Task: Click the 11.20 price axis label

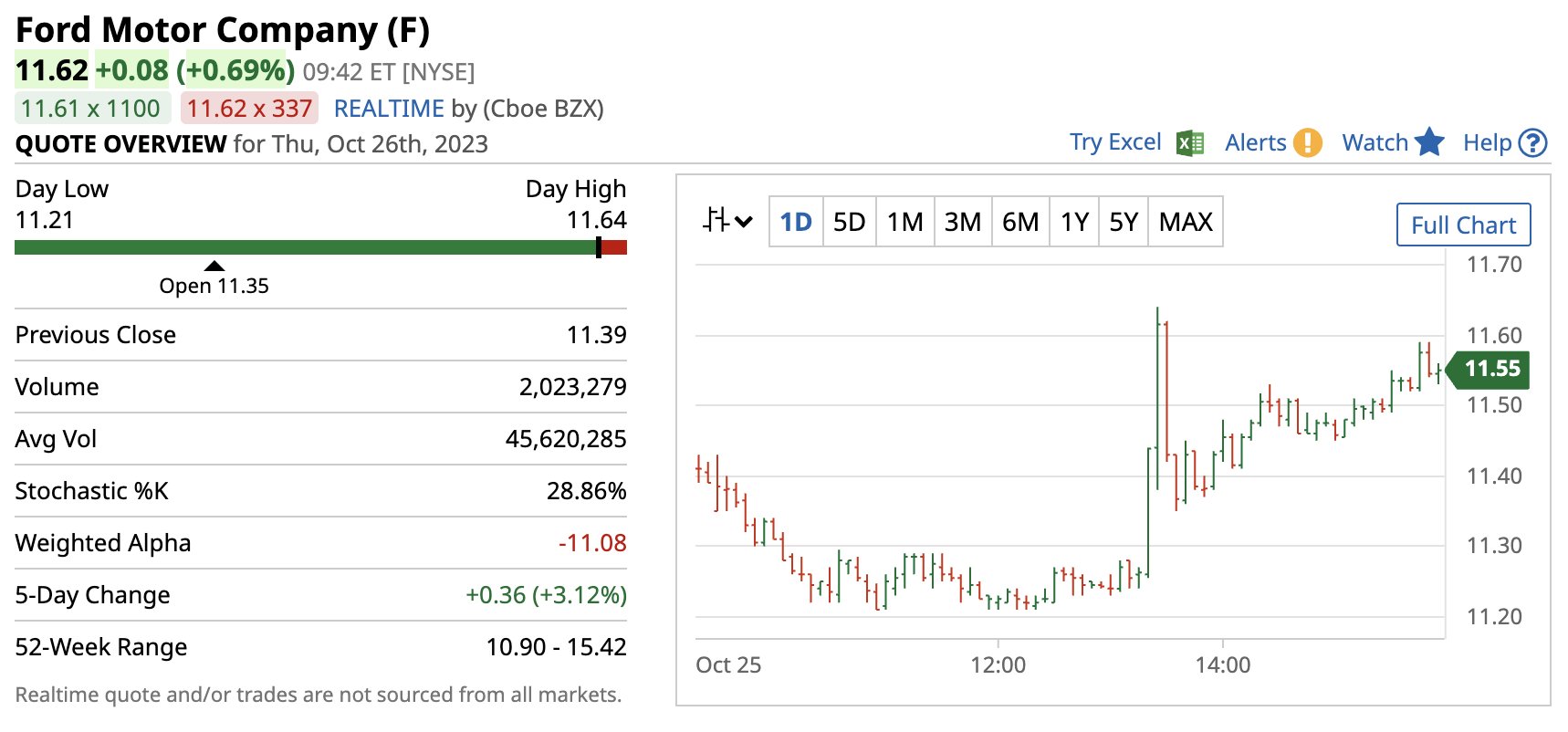Action: (1494, 617)
